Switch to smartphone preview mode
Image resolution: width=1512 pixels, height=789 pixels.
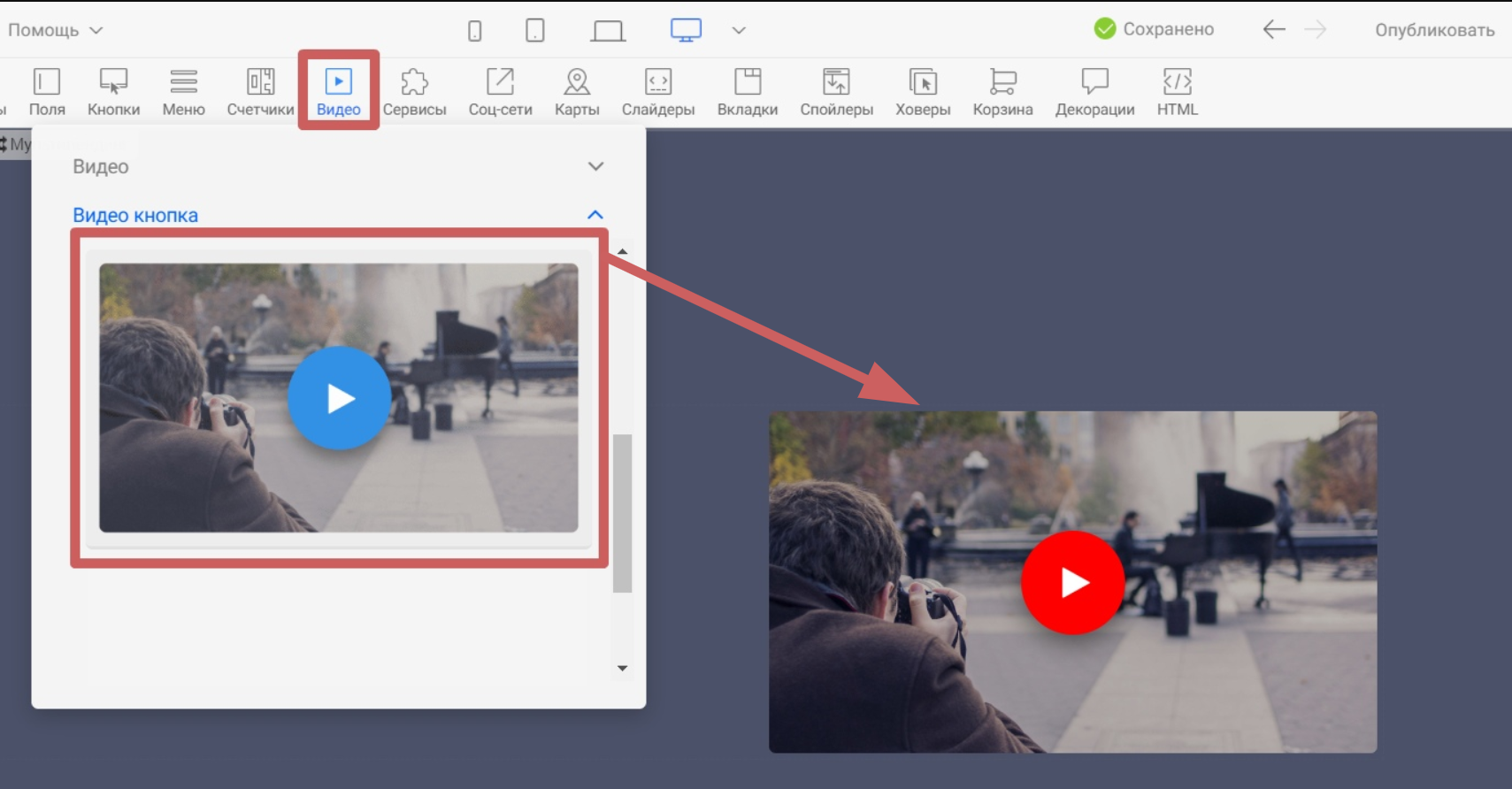tap(475, 31)
